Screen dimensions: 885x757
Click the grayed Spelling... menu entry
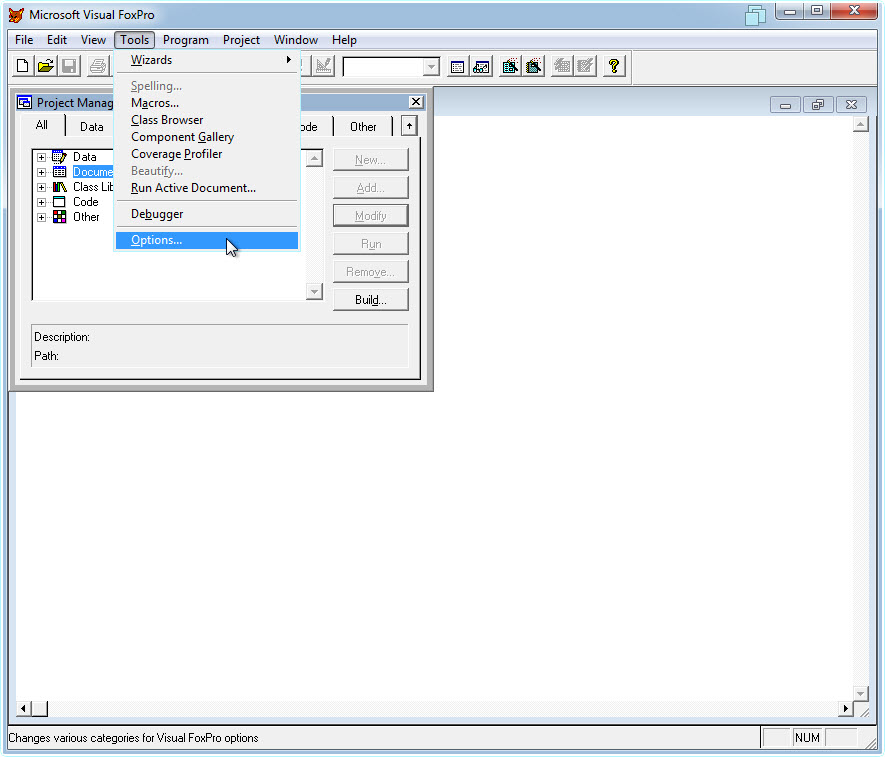[x=207, y=86]
